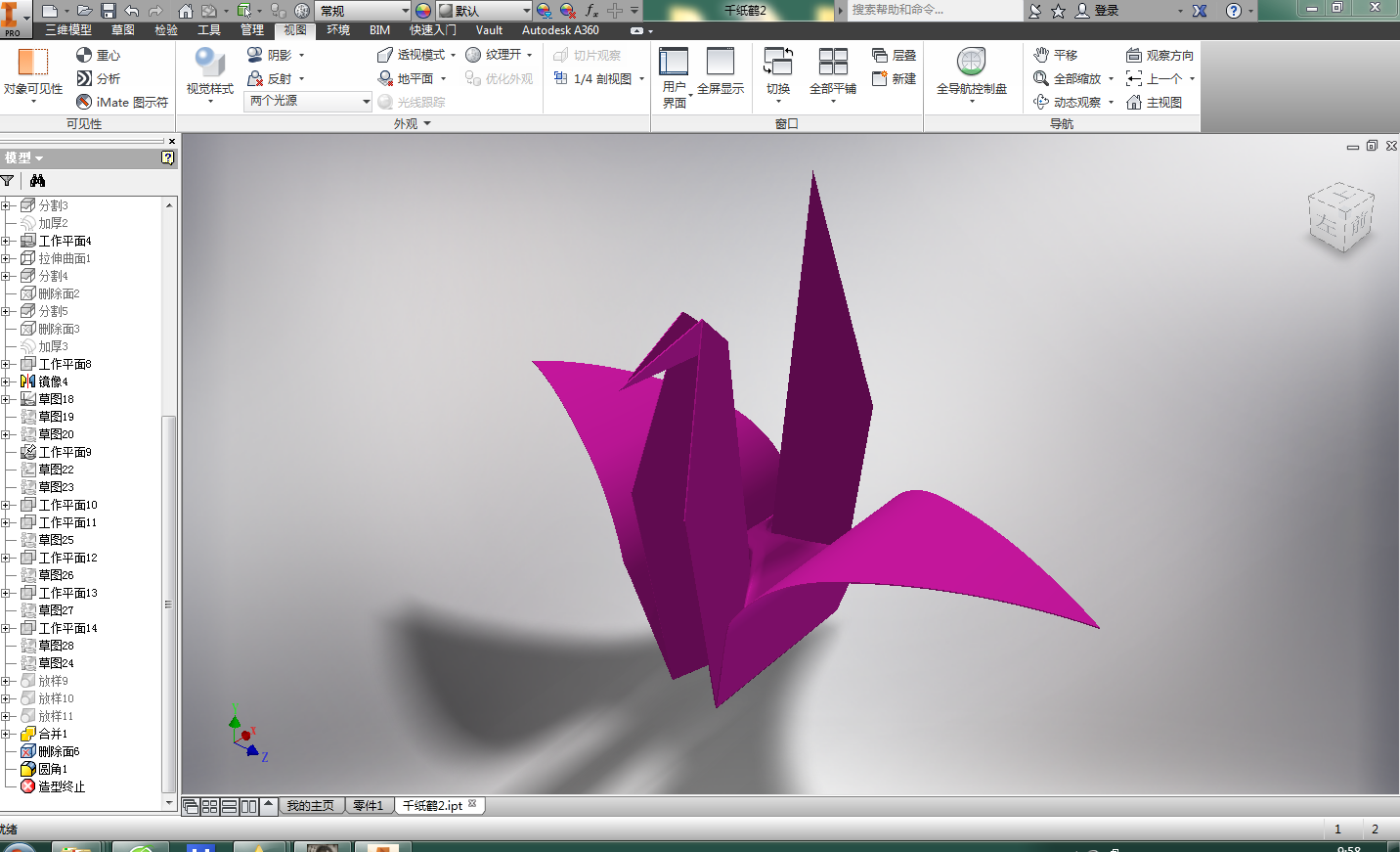Select 圆角1 in model tree
This screenshot has width=1400, height=852.
click(x=53, y=769)
